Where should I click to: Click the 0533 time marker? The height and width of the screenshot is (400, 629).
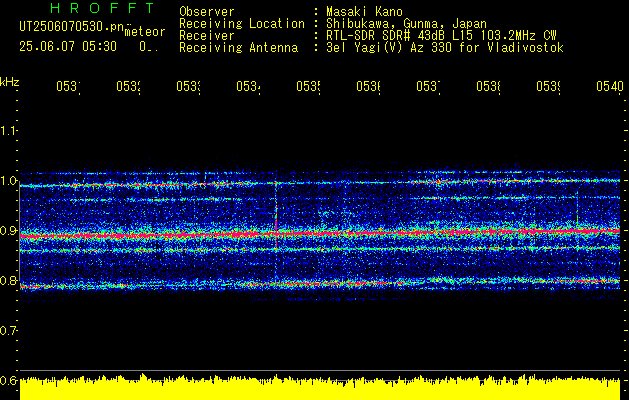pyautogui.click(x=188, y=86)
